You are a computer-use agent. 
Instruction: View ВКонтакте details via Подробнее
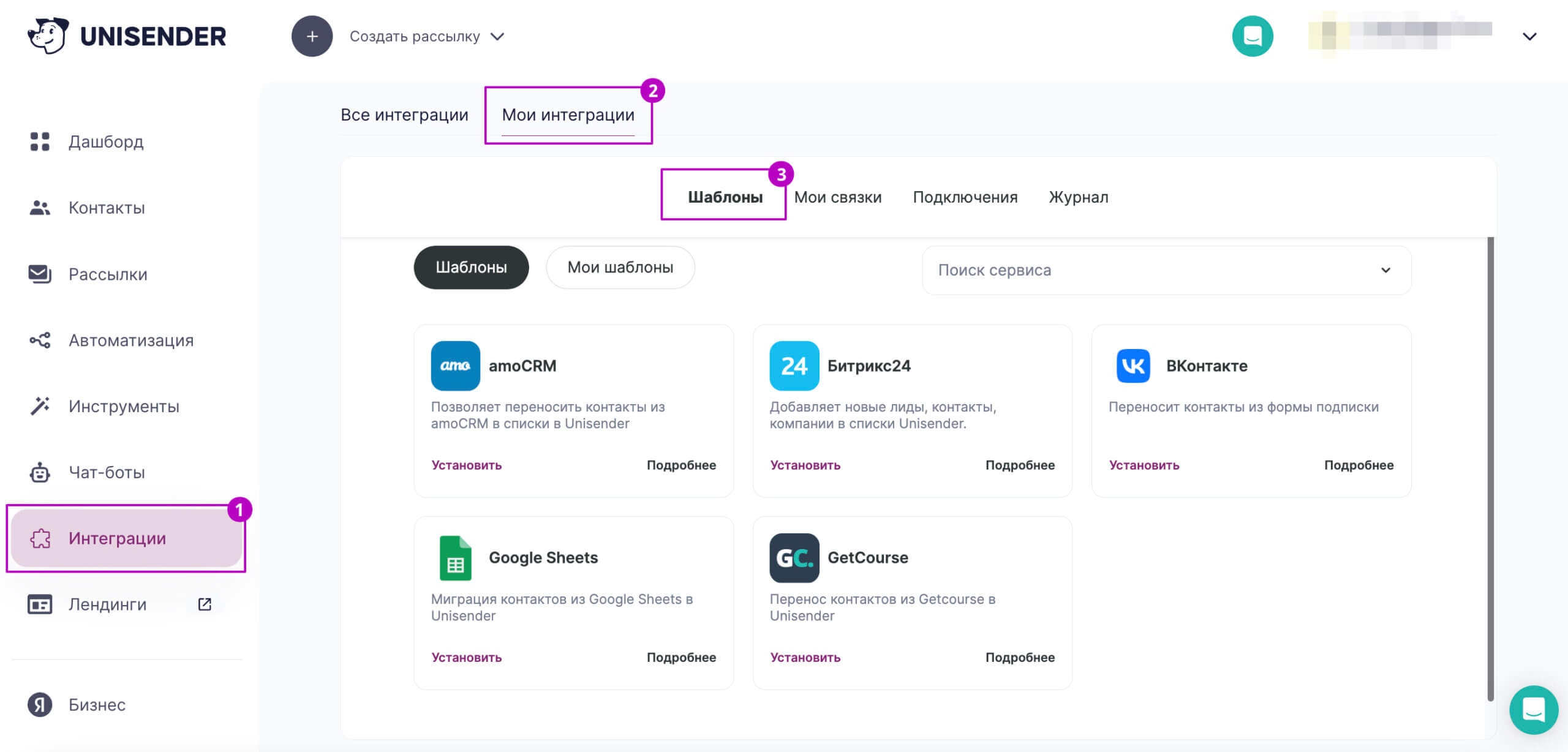click(x=1359, y=465)
